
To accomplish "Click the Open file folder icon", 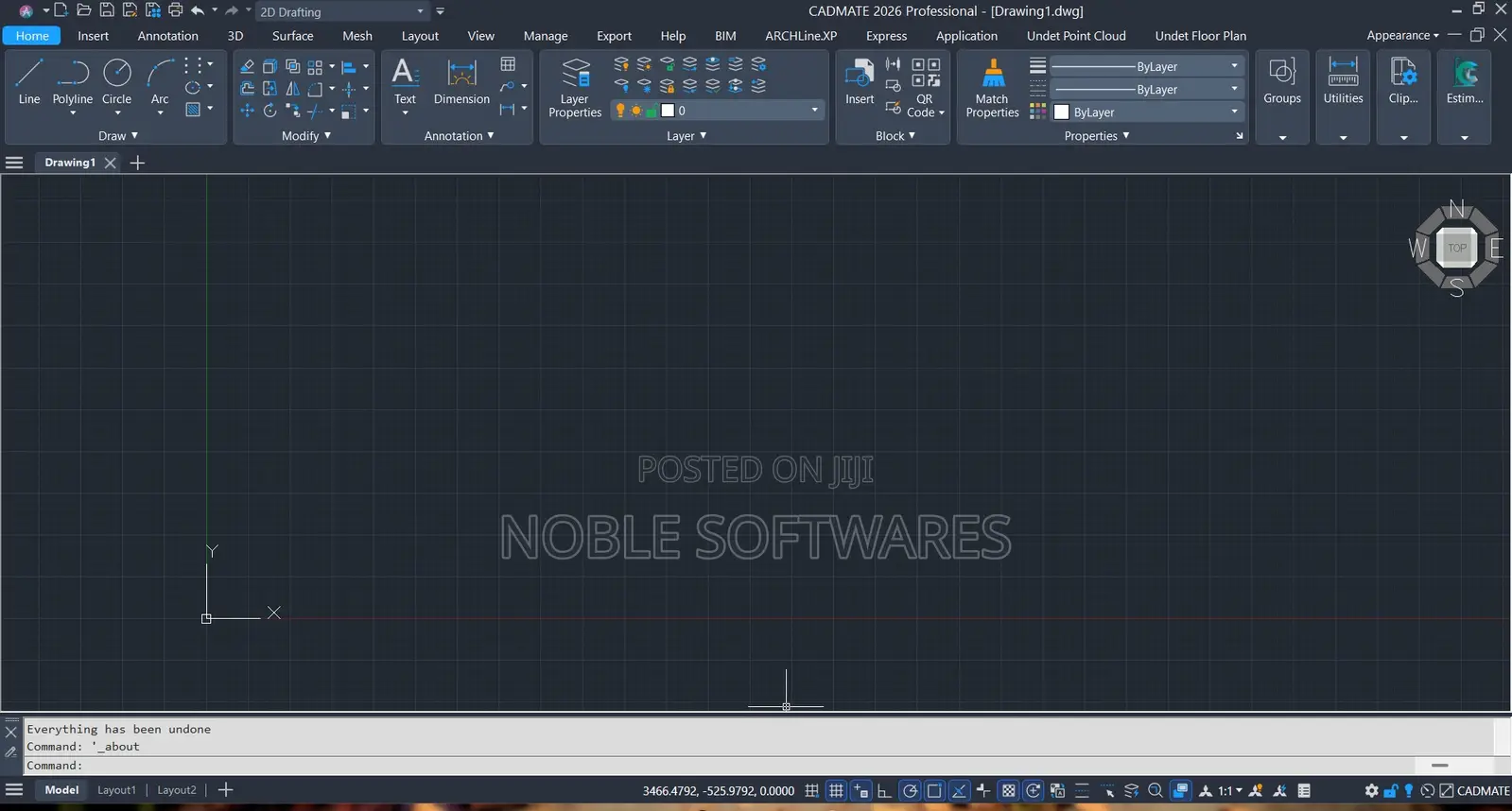I will [x=83, y=10].
